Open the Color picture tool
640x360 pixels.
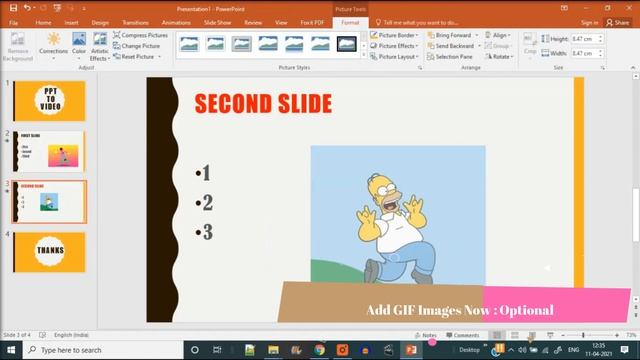tap(79, 47)
